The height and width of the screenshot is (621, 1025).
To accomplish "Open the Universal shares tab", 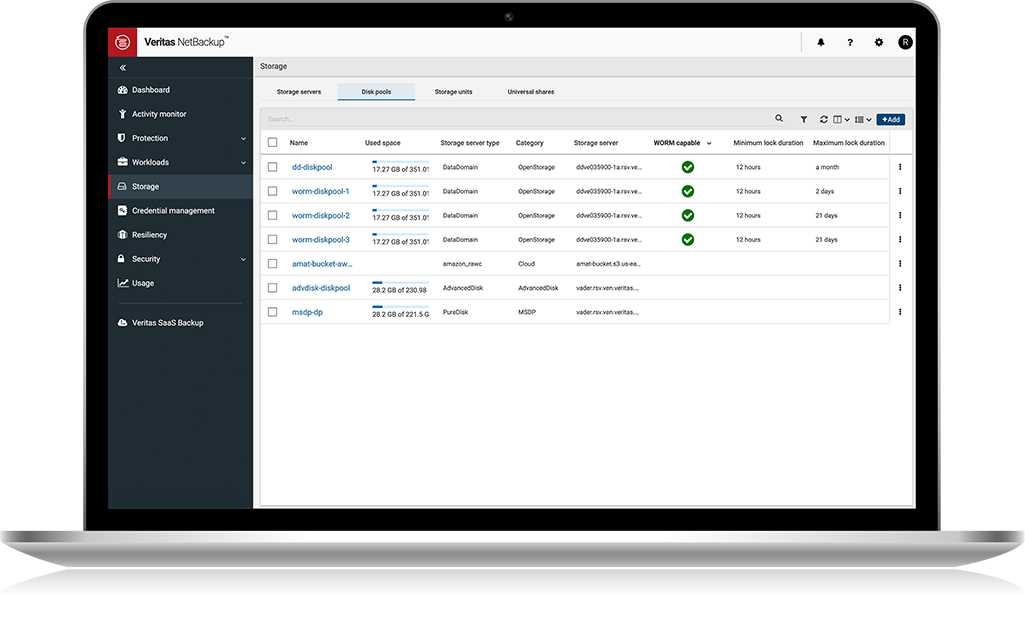I will coord(530,92).
